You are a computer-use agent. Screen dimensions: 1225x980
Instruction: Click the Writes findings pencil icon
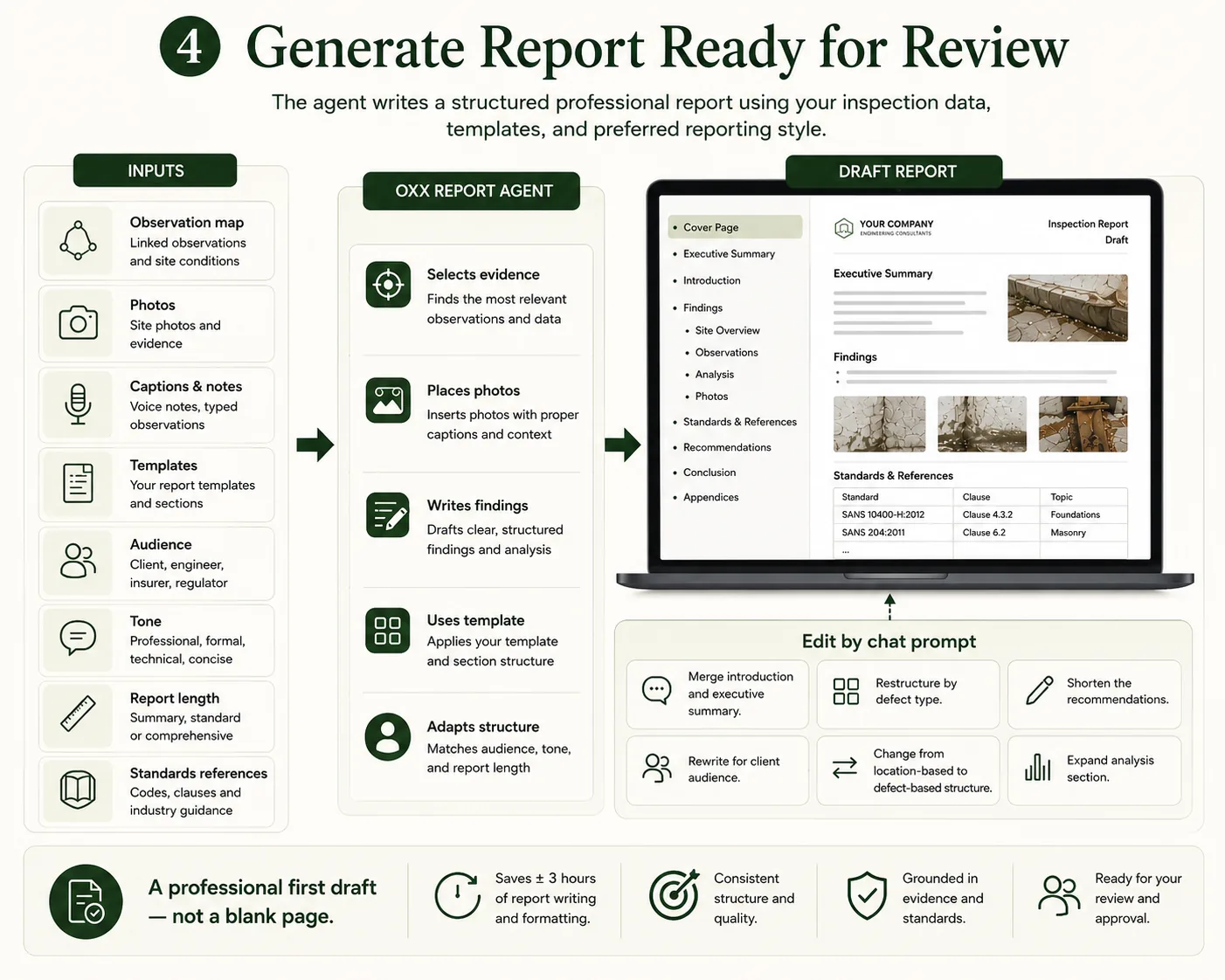(388, 515)
